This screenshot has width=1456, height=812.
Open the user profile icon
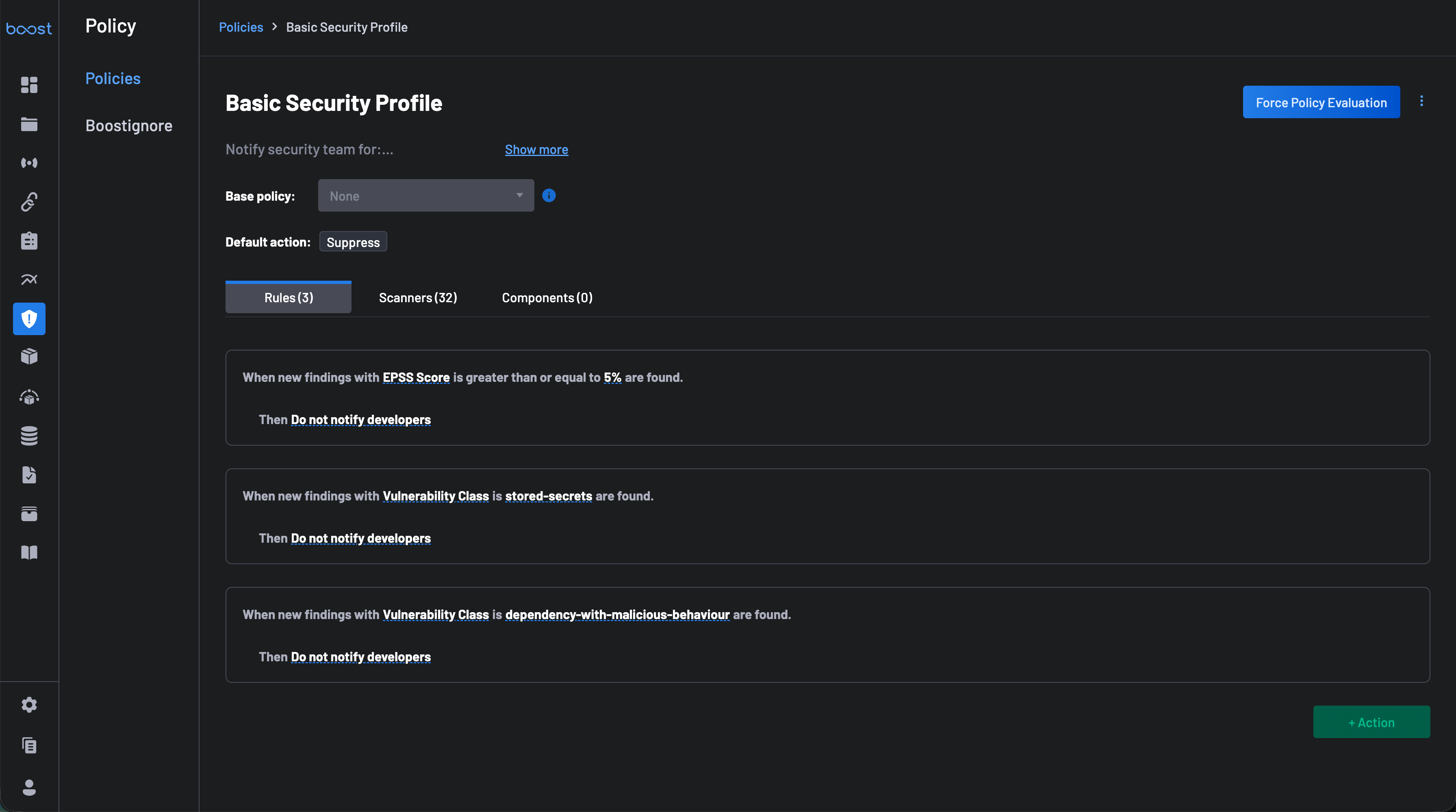pyautogui.click(x=29, y=787)
